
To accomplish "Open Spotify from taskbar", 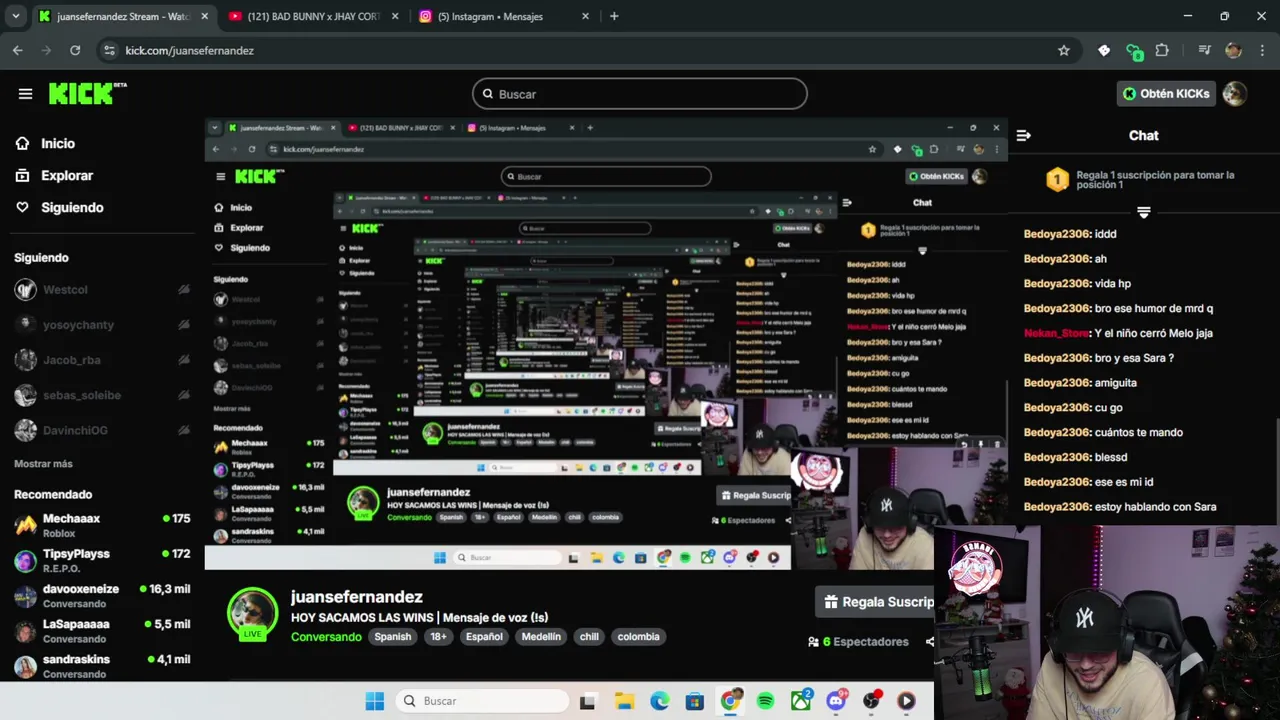I will pyautogui.click(x=765, y=701).
